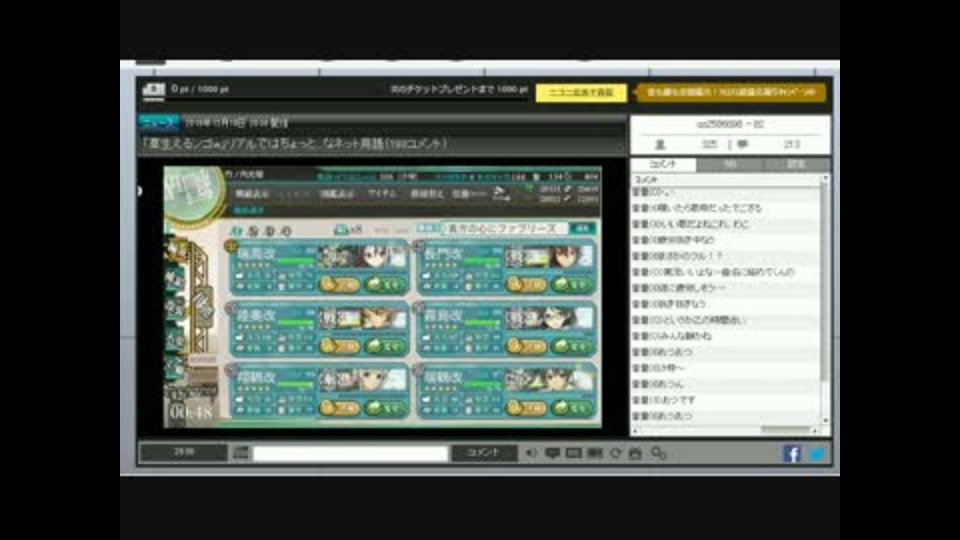Screen dimensions: 960x540
Task: Click 陸奥改 ship portrait
Action: tap(362, 318)
